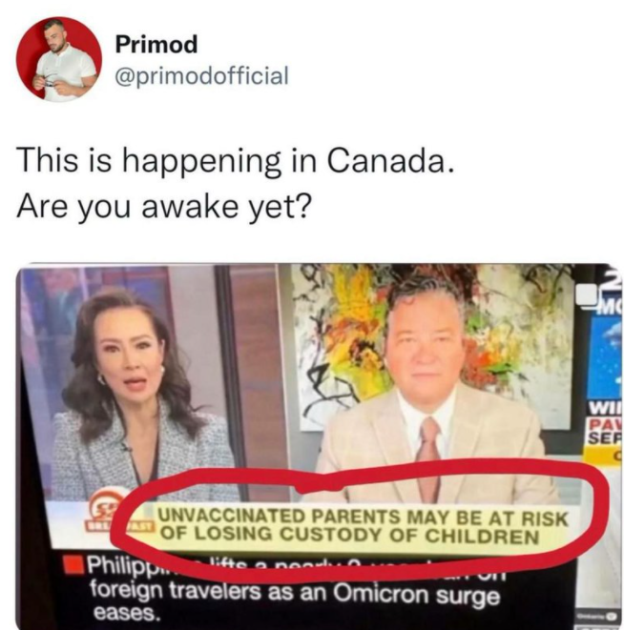Click the 'Omicron surge' ticker text
Screen dimensions: 624x630
[418, 595]
